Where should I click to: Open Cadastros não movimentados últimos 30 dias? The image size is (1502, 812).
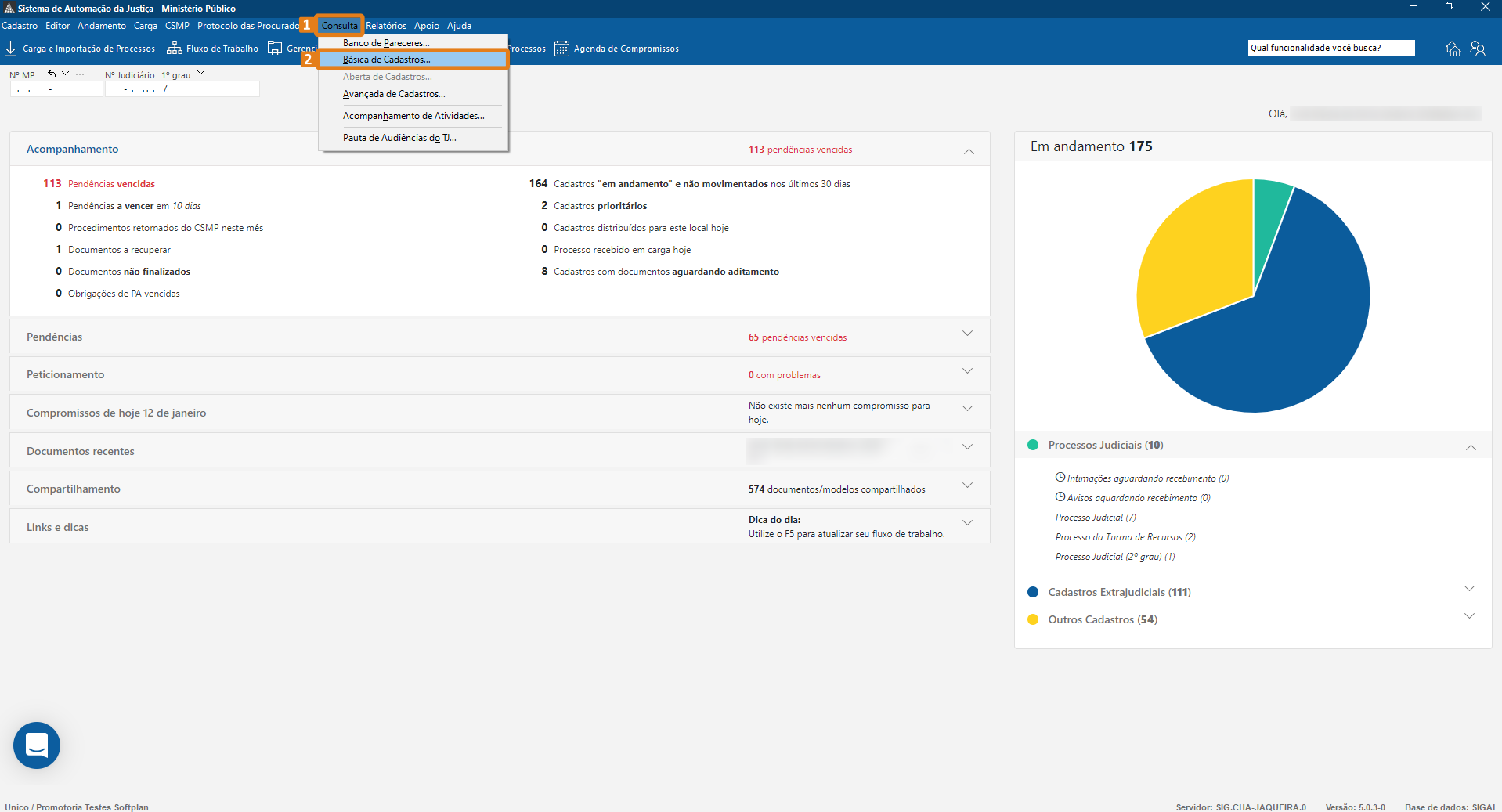(690, 184)
